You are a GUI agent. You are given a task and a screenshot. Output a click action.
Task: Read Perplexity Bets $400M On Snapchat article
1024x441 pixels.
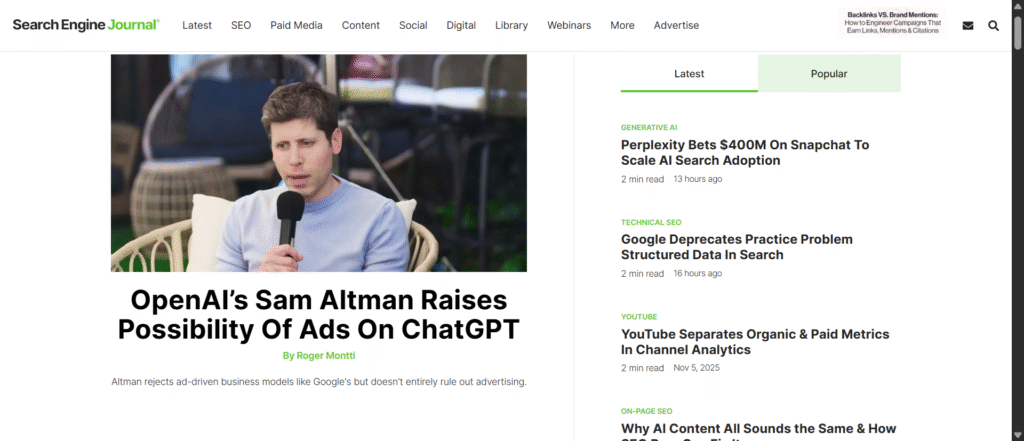(x=744, y=152)
